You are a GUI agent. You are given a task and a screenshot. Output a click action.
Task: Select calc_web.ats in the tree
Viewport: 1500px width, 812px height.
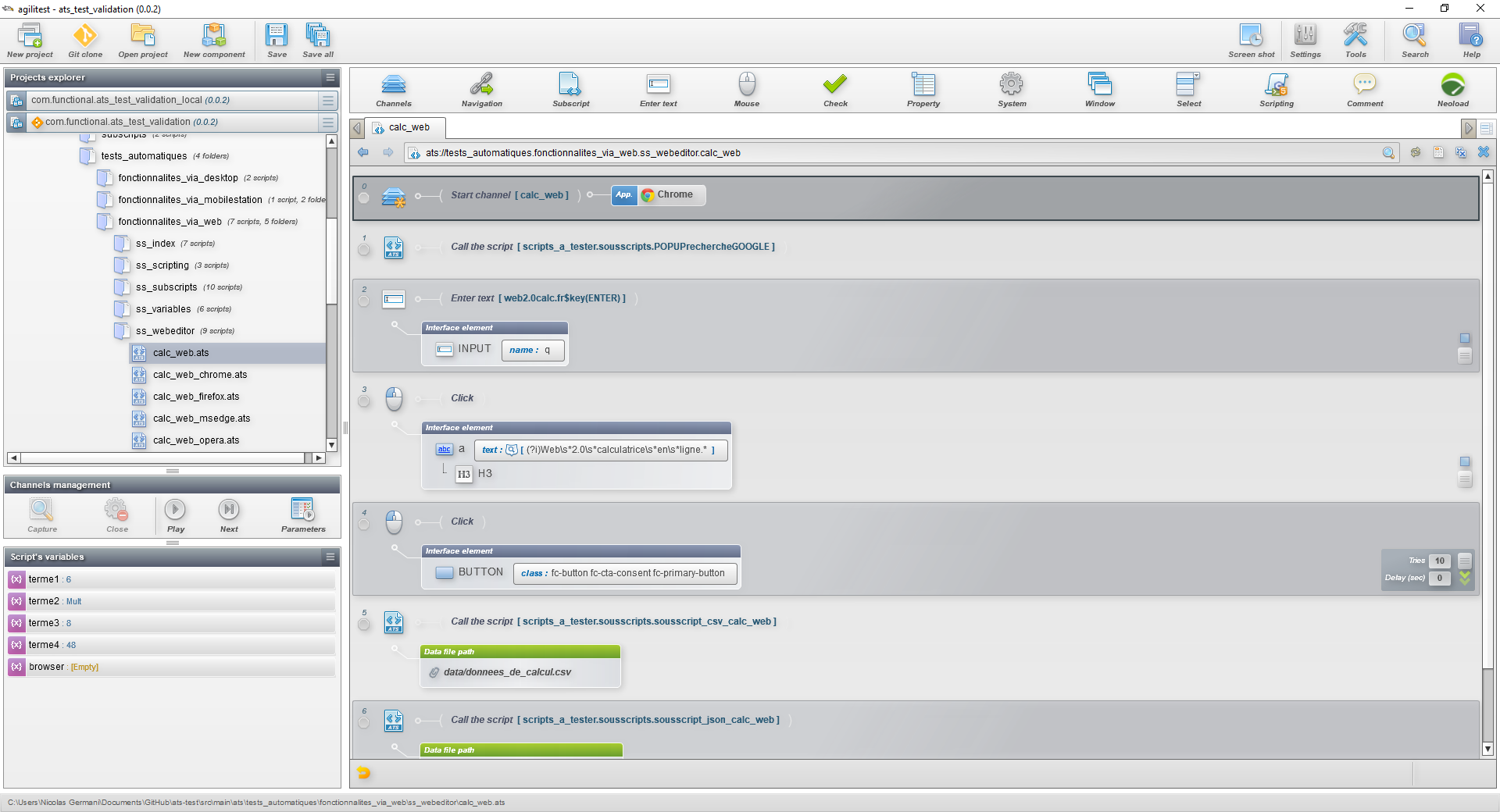click(x=227, y=353)
